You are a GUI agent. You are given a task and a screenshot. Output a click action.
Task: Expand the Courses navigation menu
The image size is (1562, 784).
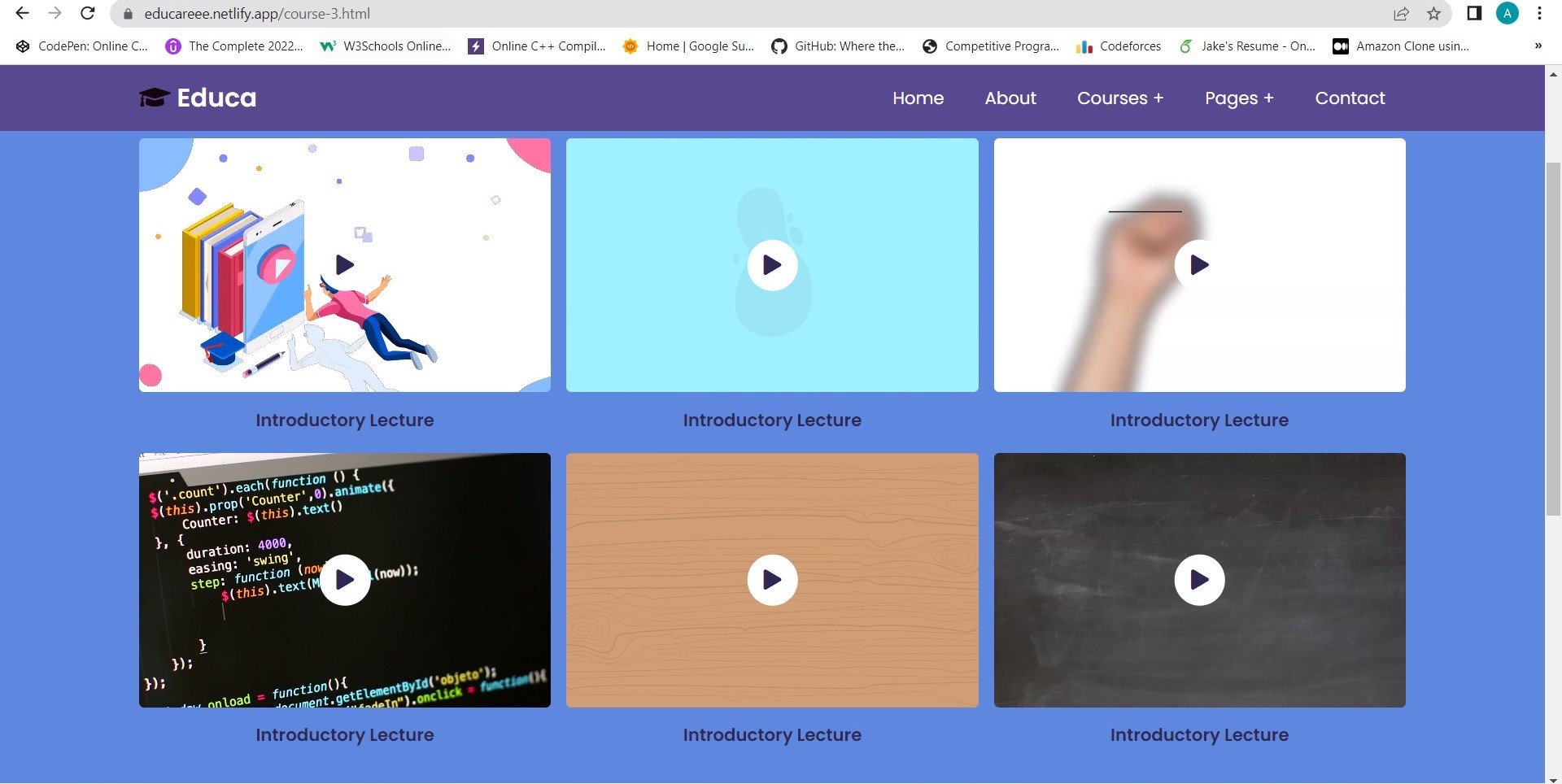coord(1120,98)
